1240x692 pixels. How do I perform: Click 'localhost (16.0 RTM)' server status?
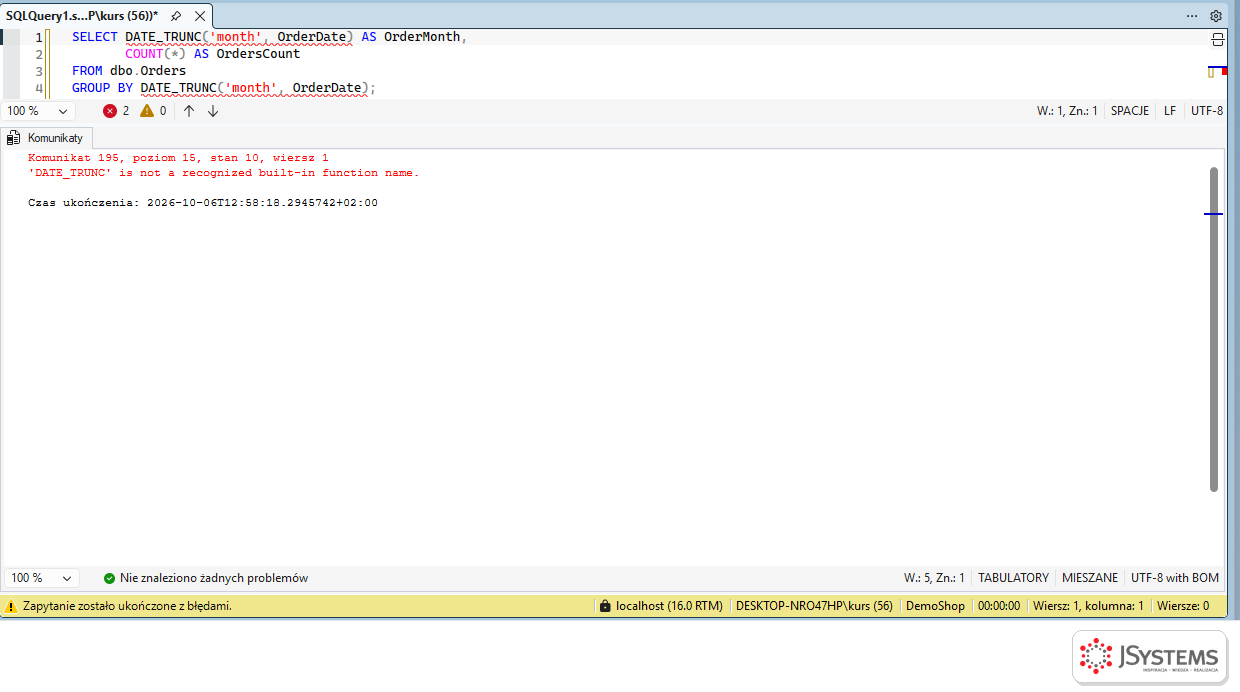pyautogui.click(x=669, y=606)
